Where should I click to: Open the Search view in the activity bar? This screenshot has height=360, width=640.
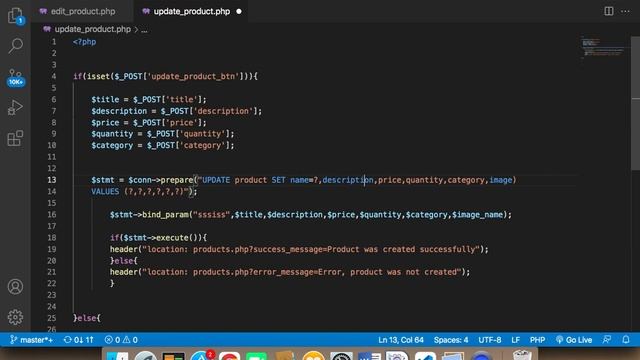[x=16, y=46]
